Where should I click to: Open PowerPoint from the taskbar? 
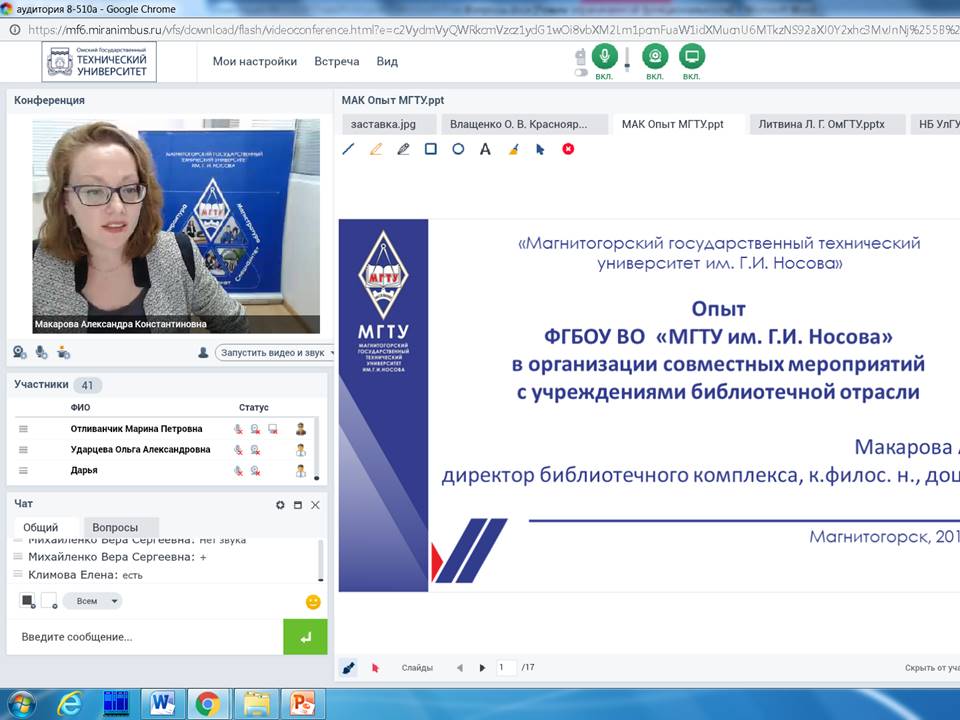pyautogui.click(x=302, y=703)
